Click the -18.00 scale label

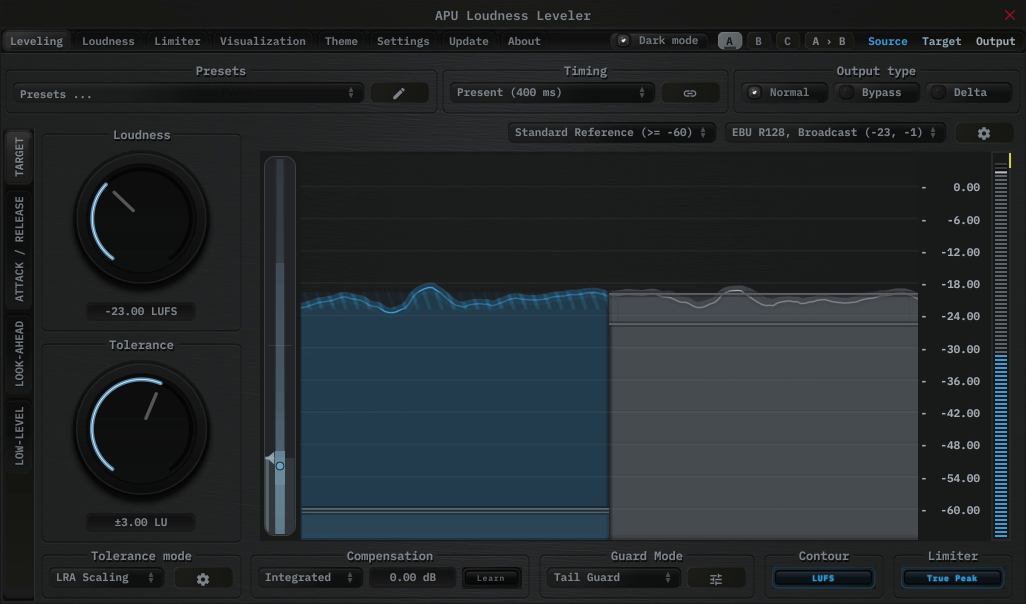pos(960,285)
